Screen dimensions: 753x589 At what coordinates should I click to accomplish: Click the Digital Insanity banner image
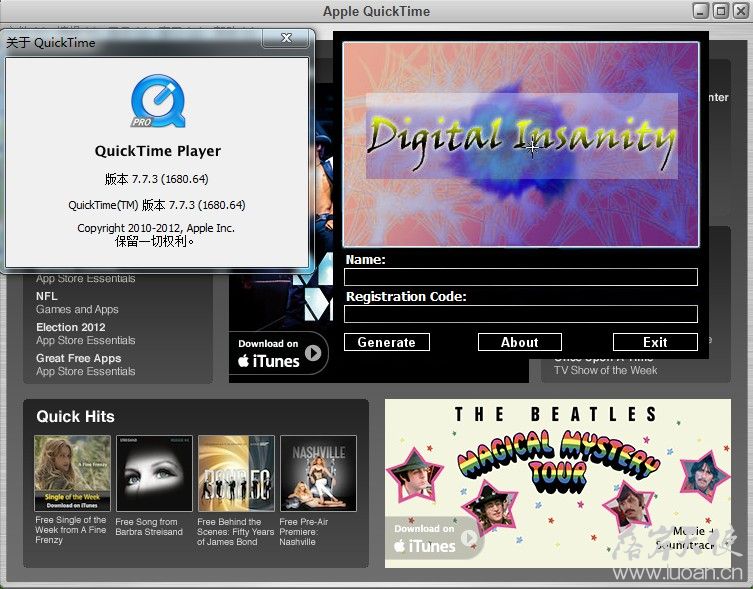click(x=521, y=144)
